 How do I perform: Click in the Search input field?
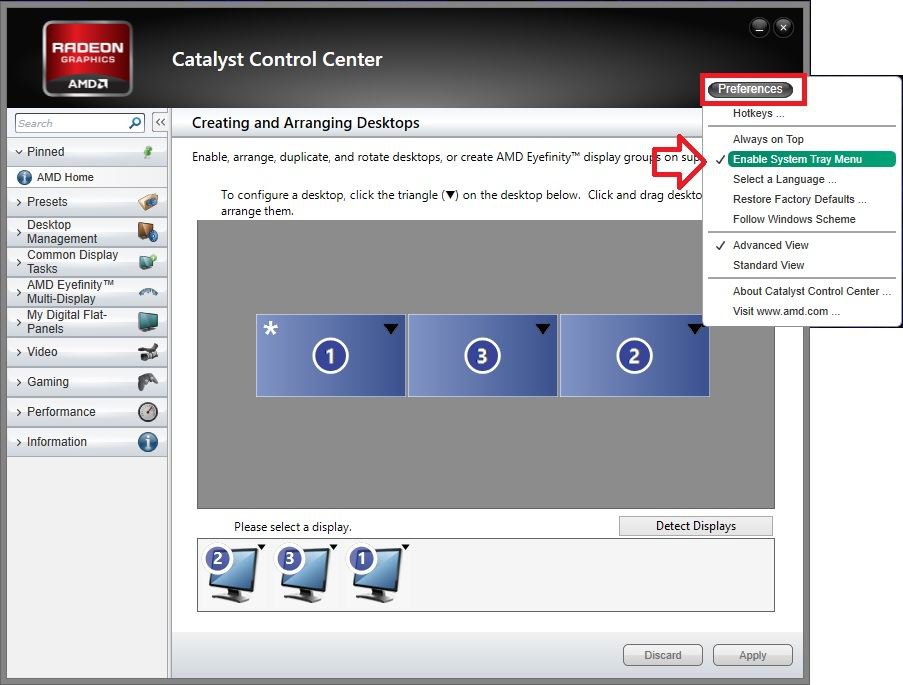[72, 123]
